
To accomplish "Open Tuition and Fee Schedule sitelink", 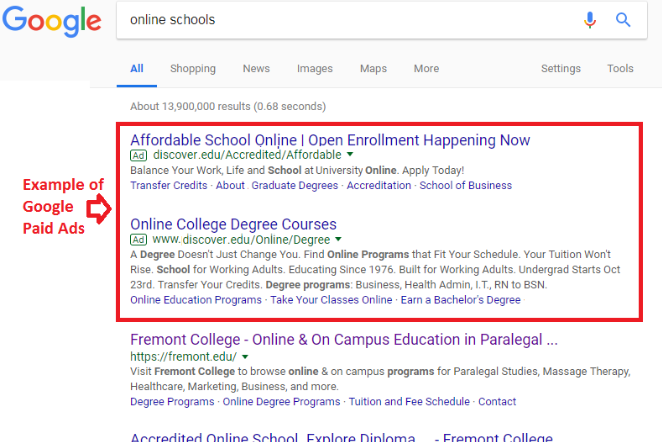I will tap(409, 402).
